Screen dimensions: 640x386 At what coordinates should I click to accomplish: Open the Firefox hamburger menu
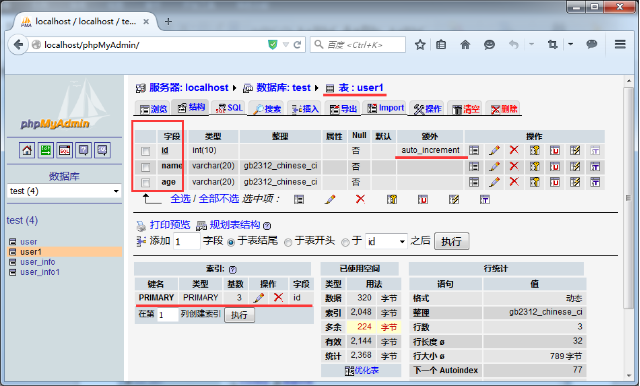click(x=620, y=44)
